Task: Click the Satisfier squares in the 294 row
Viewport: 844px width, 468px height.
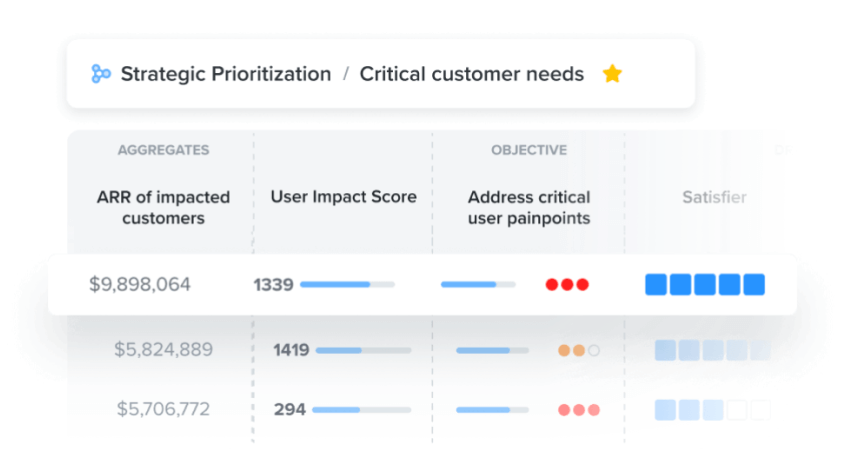Action: pos(712,410)
